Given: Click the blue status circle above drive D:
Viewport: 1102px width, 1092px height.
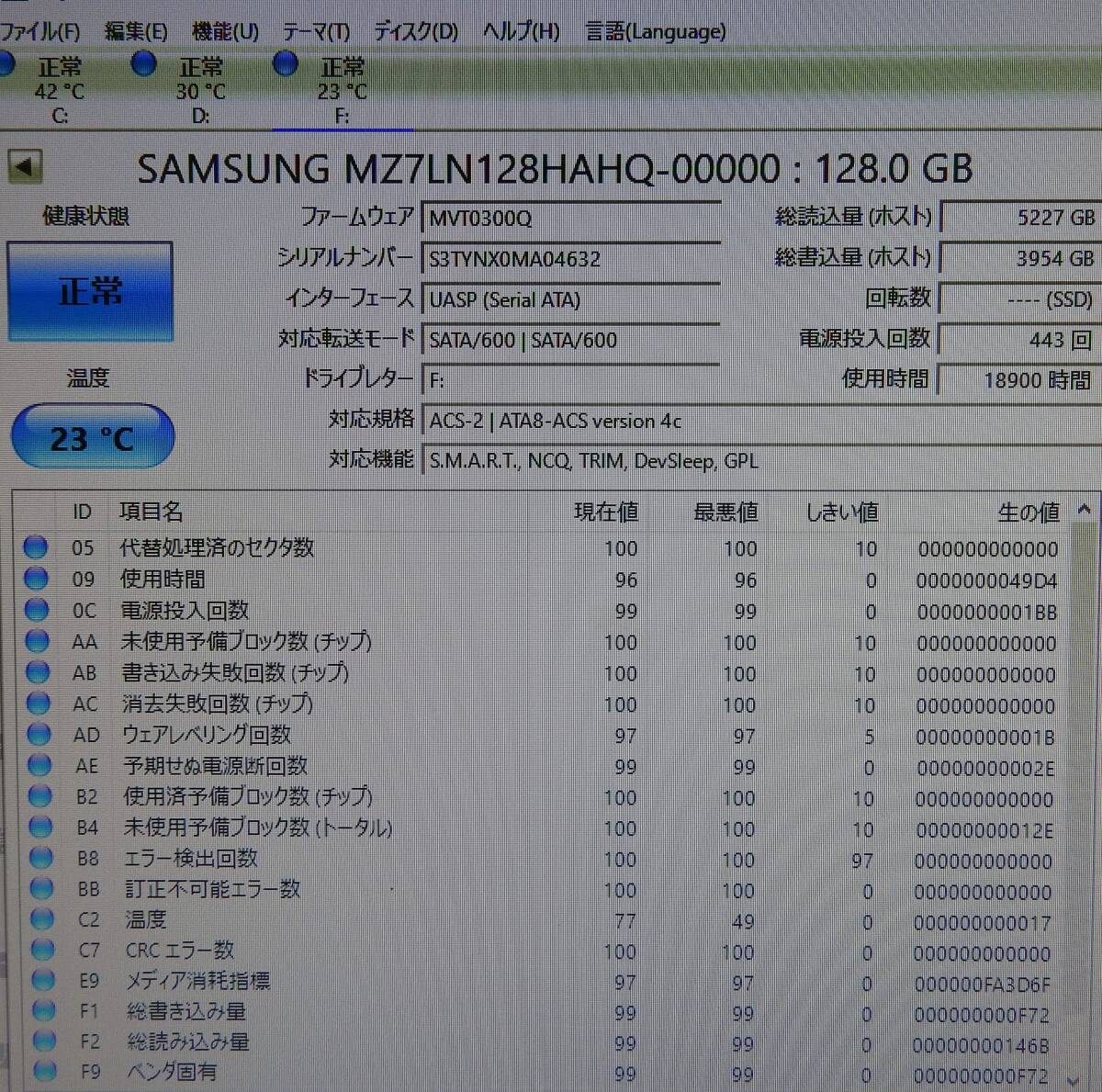Looking at the screenshot, I should (143, 63).
